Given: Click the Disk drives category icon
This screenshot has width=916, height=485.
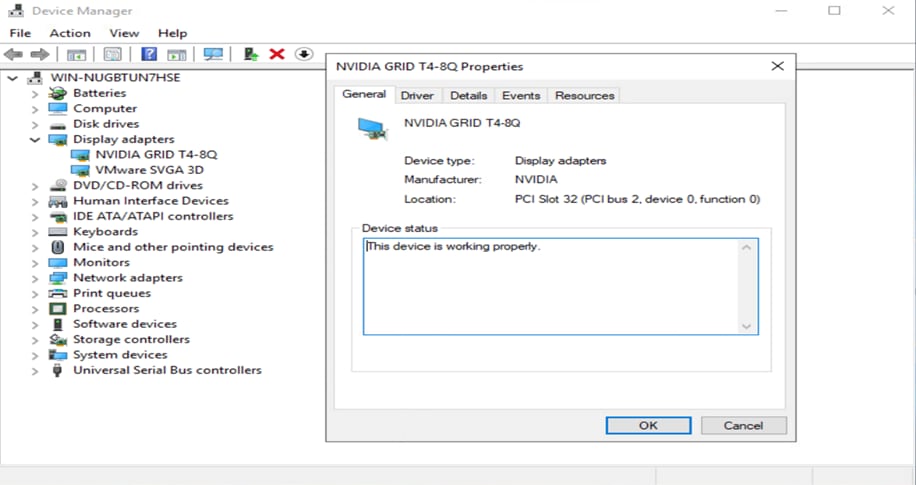Looking at the screenshot, I should (58, 124).
